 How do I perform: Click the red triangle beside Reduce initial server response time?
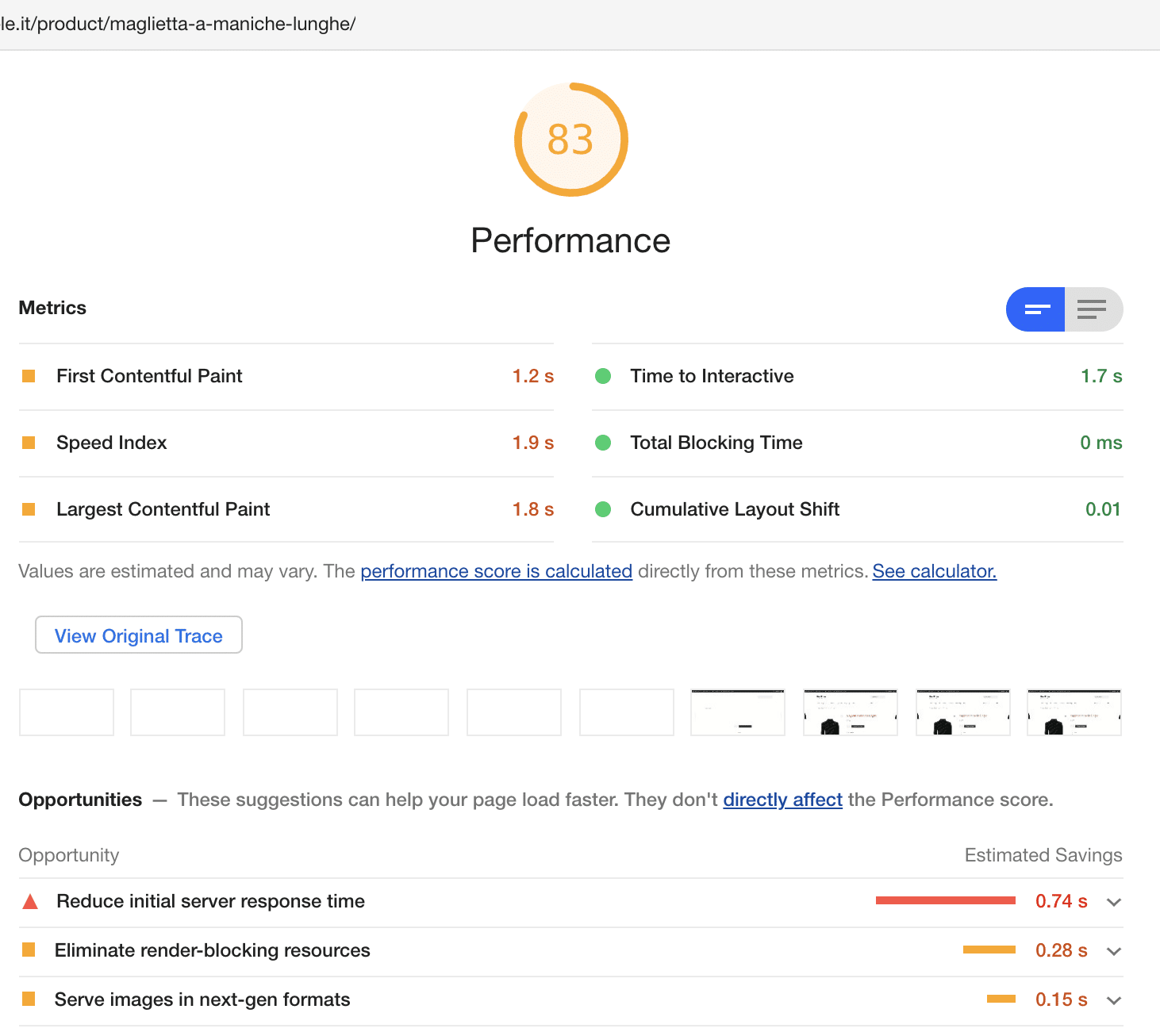click(x=30, y=901)
